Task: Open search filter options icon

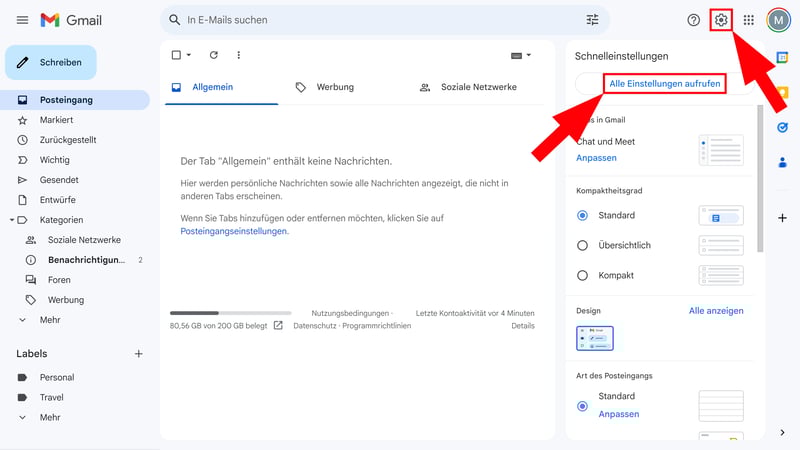Action: point(593,20)
